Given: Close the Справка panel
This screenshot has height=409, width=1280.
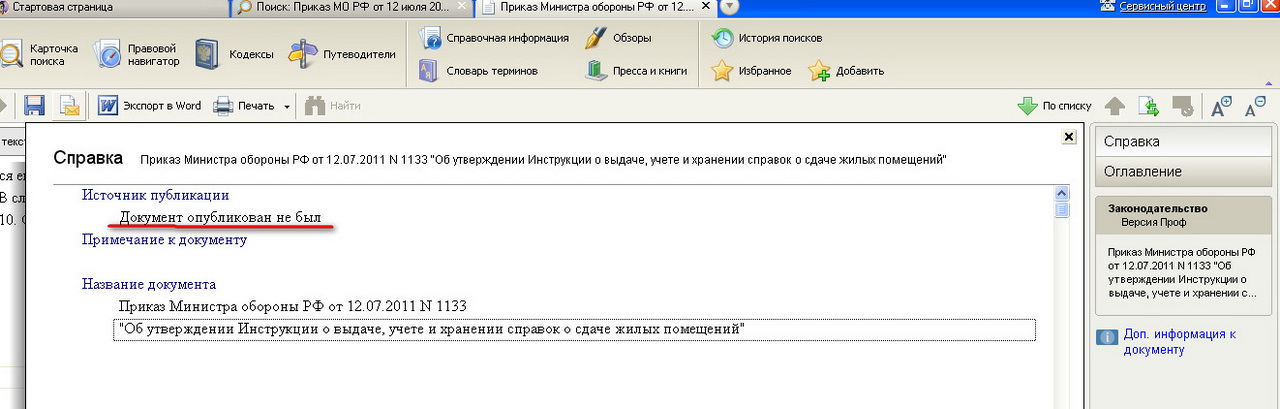Looking at the screenshot, I should (x=1068, y=136).
